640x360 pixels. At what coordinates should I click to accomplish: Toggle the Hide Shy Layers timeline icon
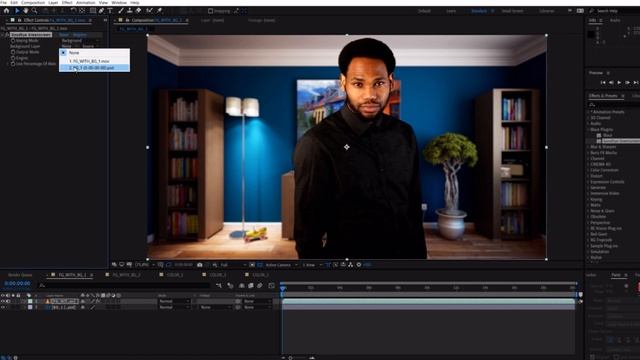[x=242, y=286]
